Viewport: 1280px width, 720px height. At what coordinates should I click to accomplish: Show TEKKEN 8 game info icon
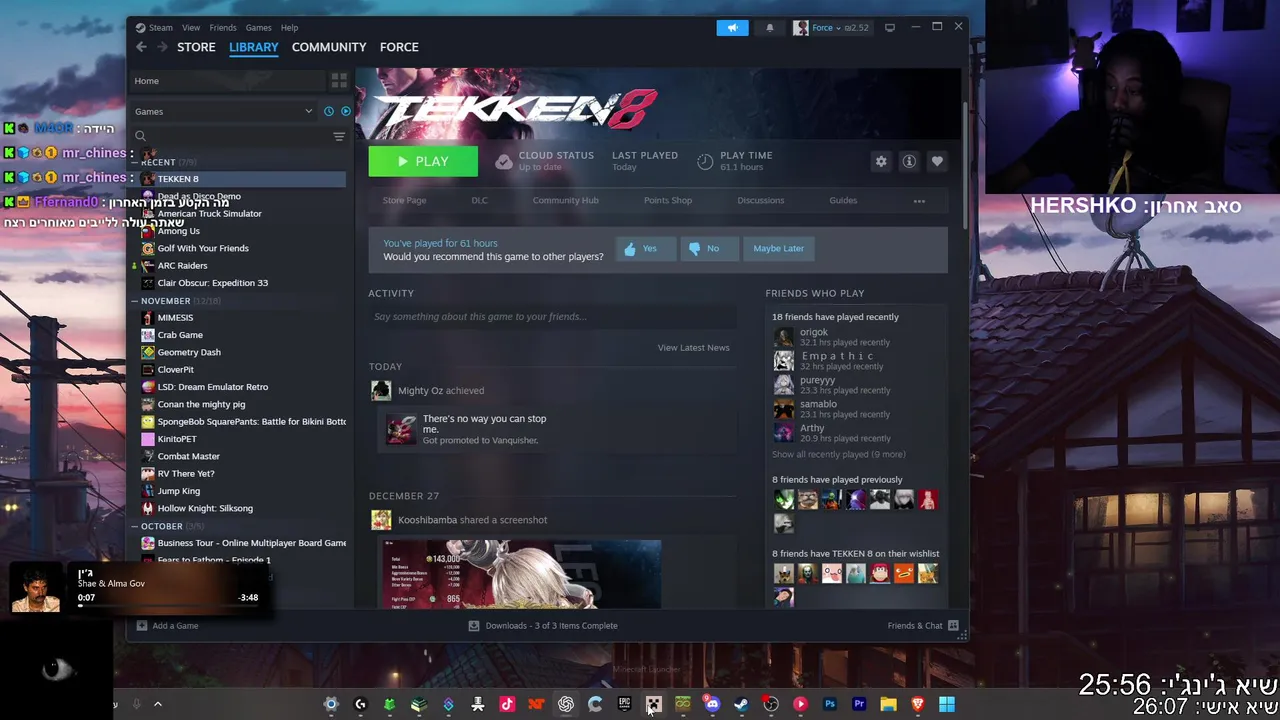(909, 162)
